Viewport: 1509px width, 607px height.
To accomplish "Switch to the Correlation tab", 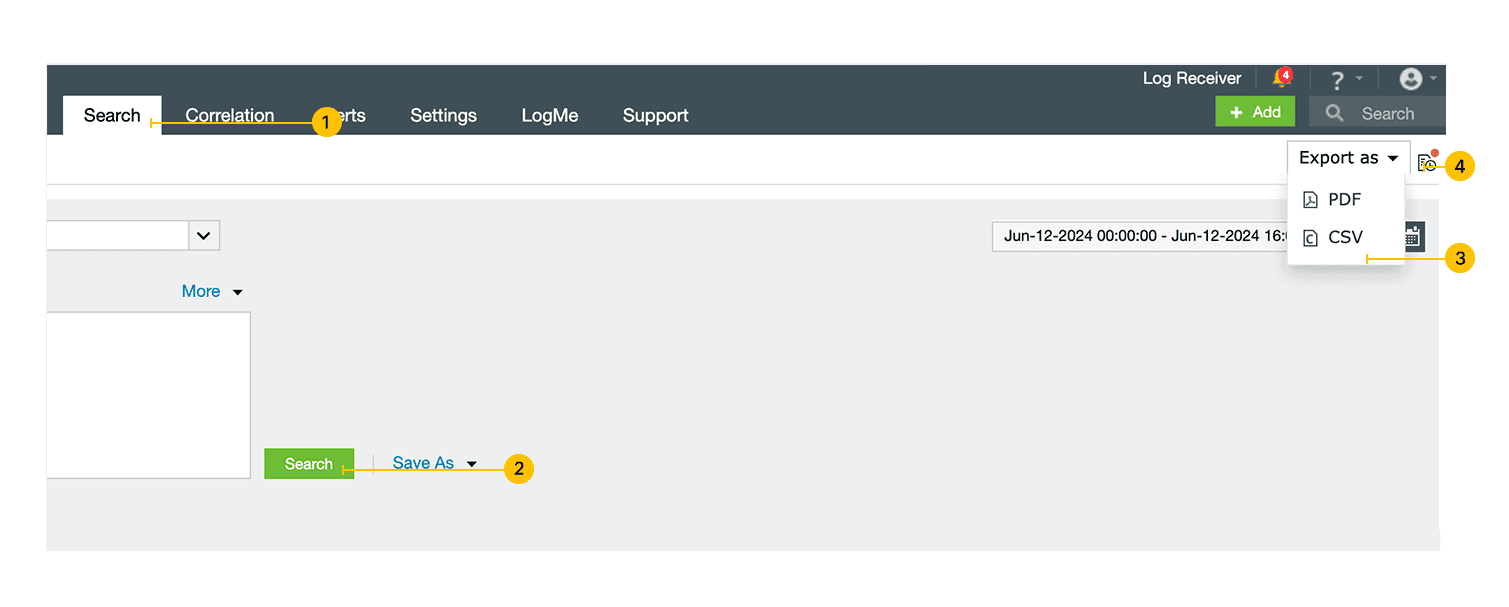I will click(229, 116).
